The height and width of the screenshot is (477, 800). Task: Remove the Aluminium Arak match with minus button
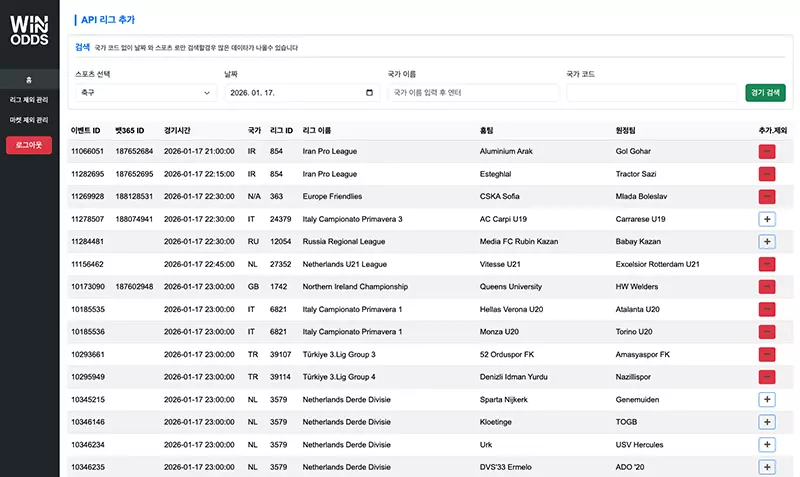coord(766,152)
